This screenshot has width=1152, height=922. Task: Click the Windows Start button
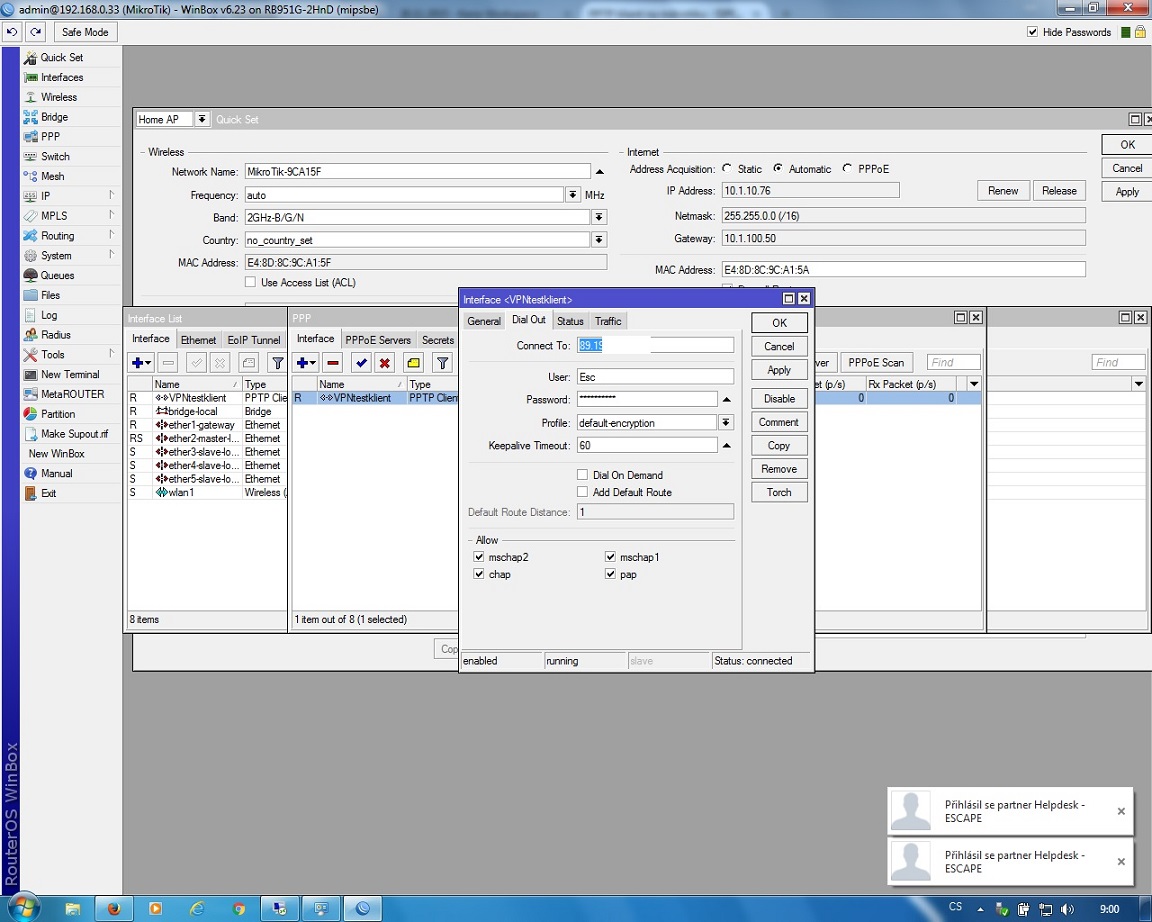[24, 908]
